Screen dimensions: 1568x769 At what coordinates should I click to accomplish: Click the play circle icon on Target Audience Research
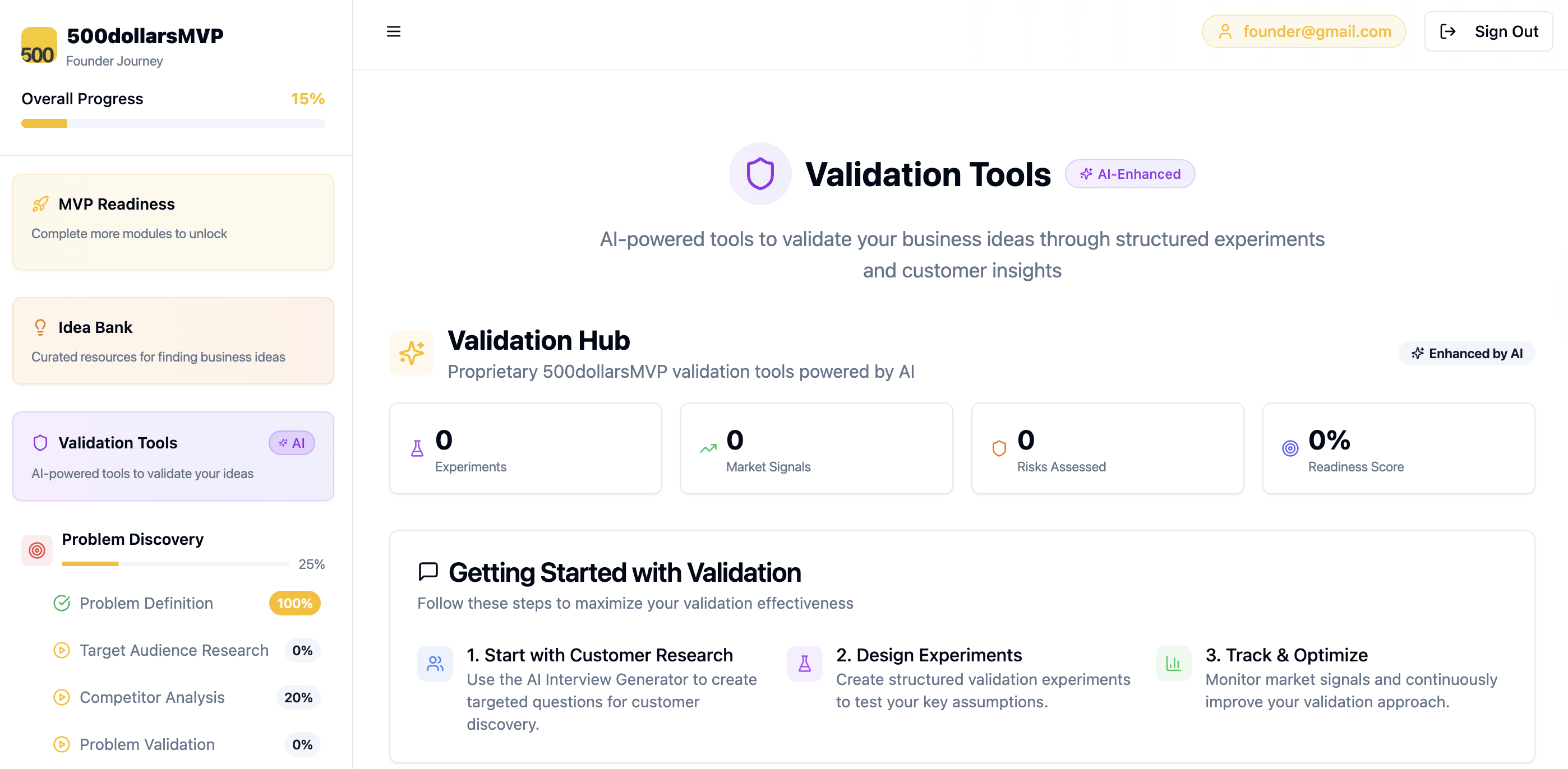click(62, 650)
